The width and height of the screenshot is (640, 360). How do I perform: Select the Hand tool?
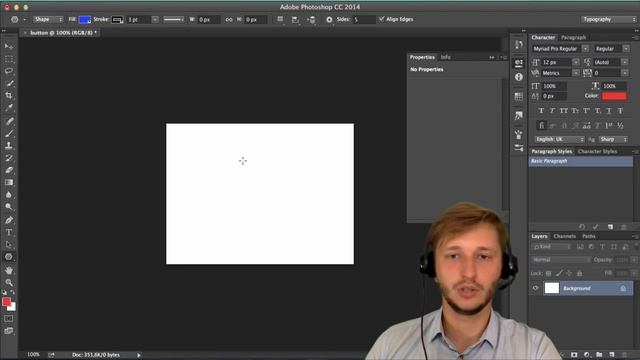(x=9, y=270)
